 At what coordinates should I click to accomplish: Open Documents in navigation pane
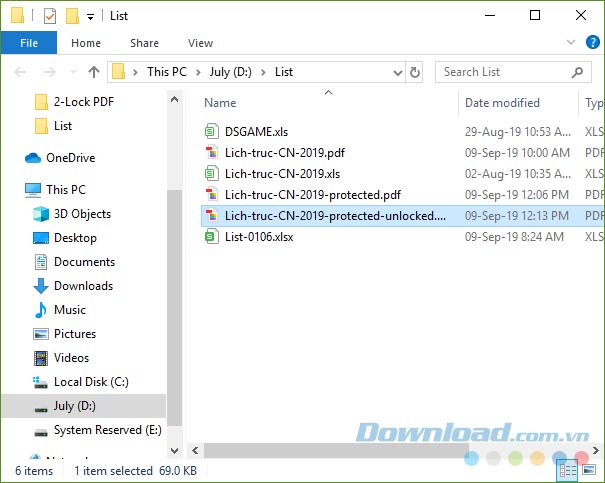(74, 262)
